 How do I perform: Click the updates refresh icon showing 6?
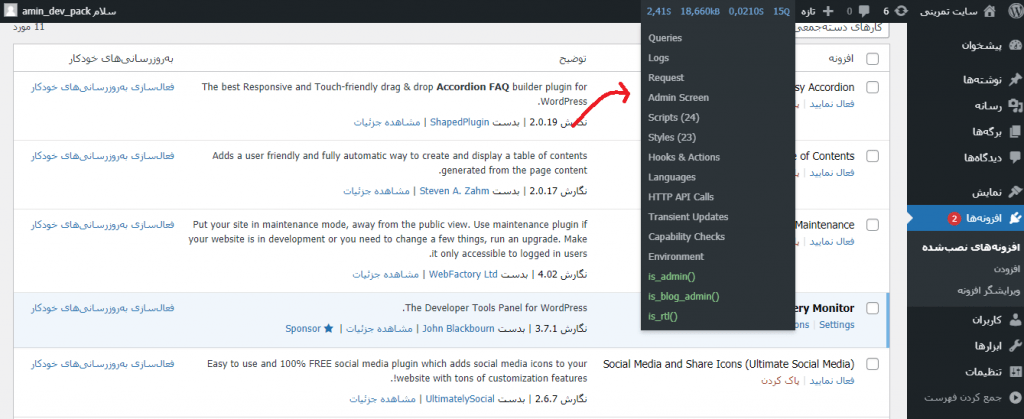[902, 10]
